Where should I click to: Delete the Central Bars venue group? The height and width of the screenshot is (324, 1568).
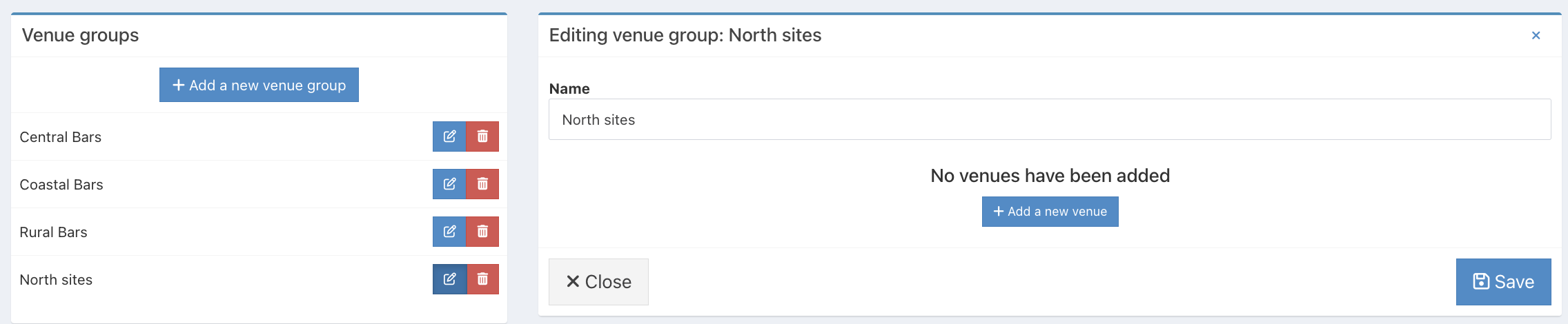[x=482, y=136]
